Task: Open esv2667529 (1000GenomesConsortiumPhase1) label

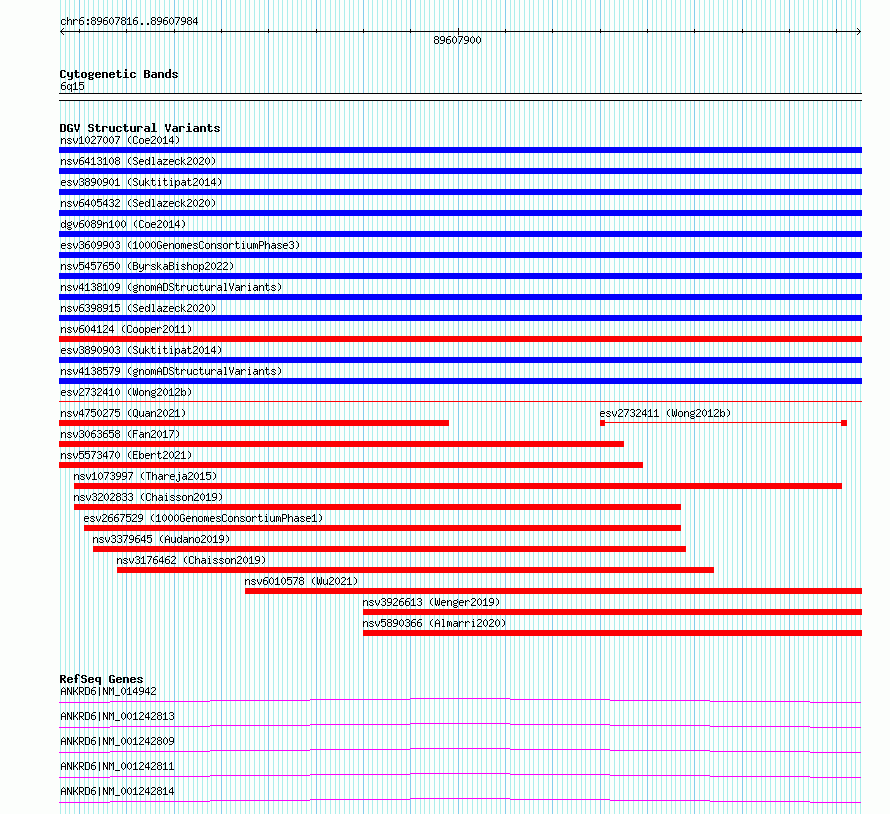Action: coord(203,518)
